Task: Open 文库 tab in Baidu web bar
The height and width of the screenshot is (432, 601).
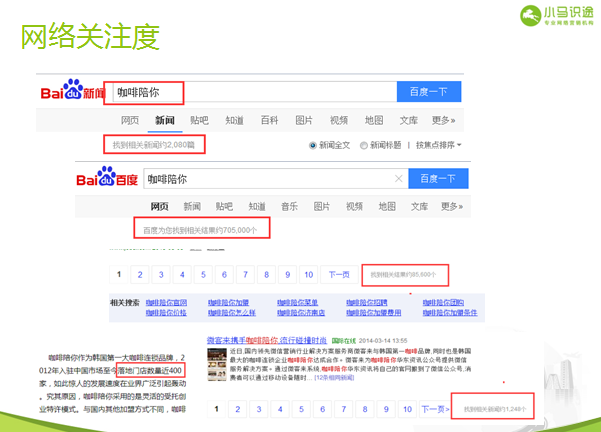Action: [x=419, y=207]
